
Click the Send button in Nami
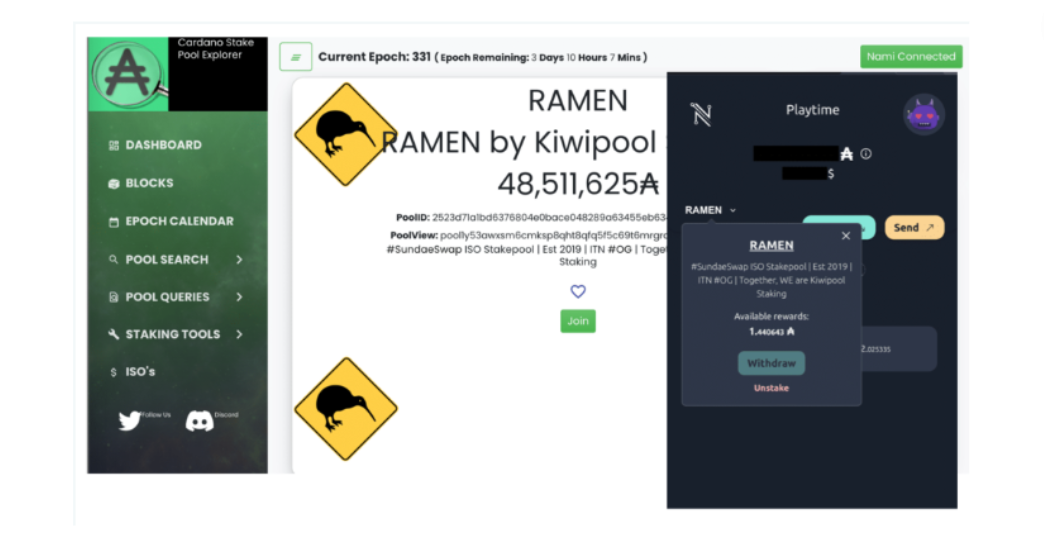point(914,228)
